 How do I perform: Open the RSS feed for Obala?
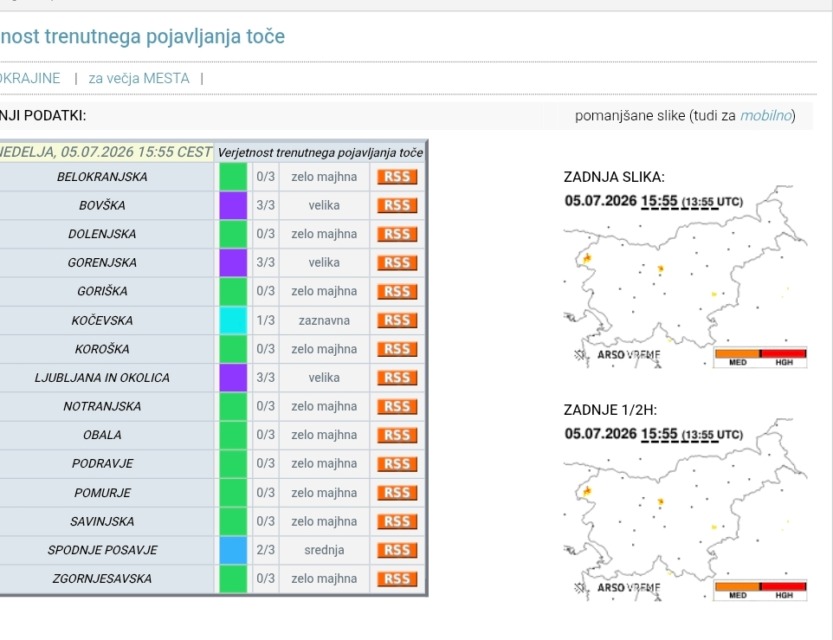point(397,435)
